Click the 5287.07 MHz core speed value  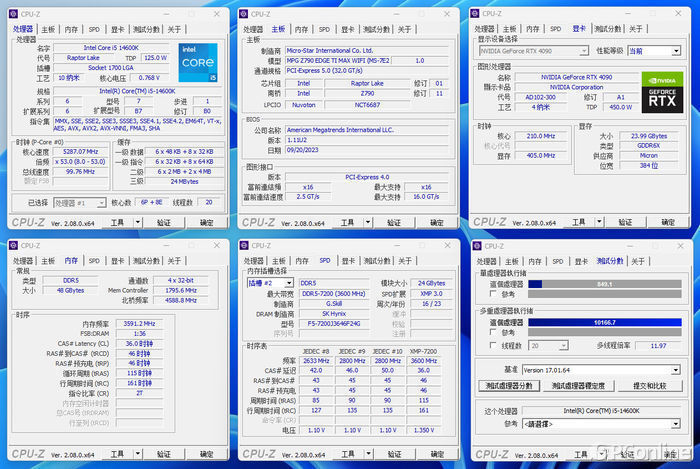81,152
